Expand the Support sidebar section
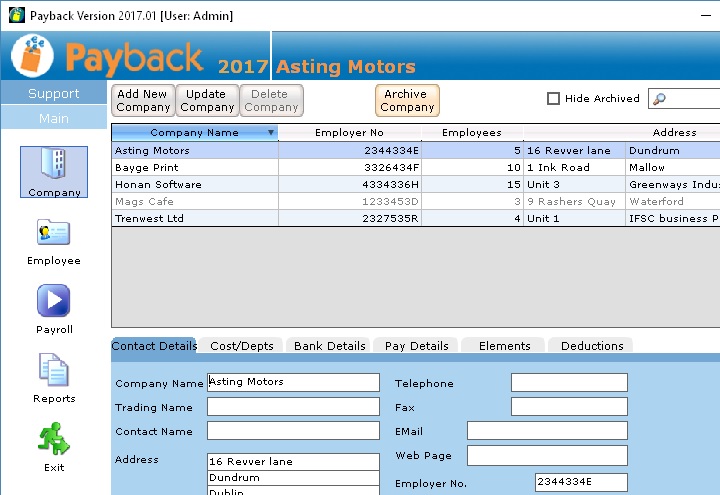This screenshot has height=495, width=720. coord(54,93)
